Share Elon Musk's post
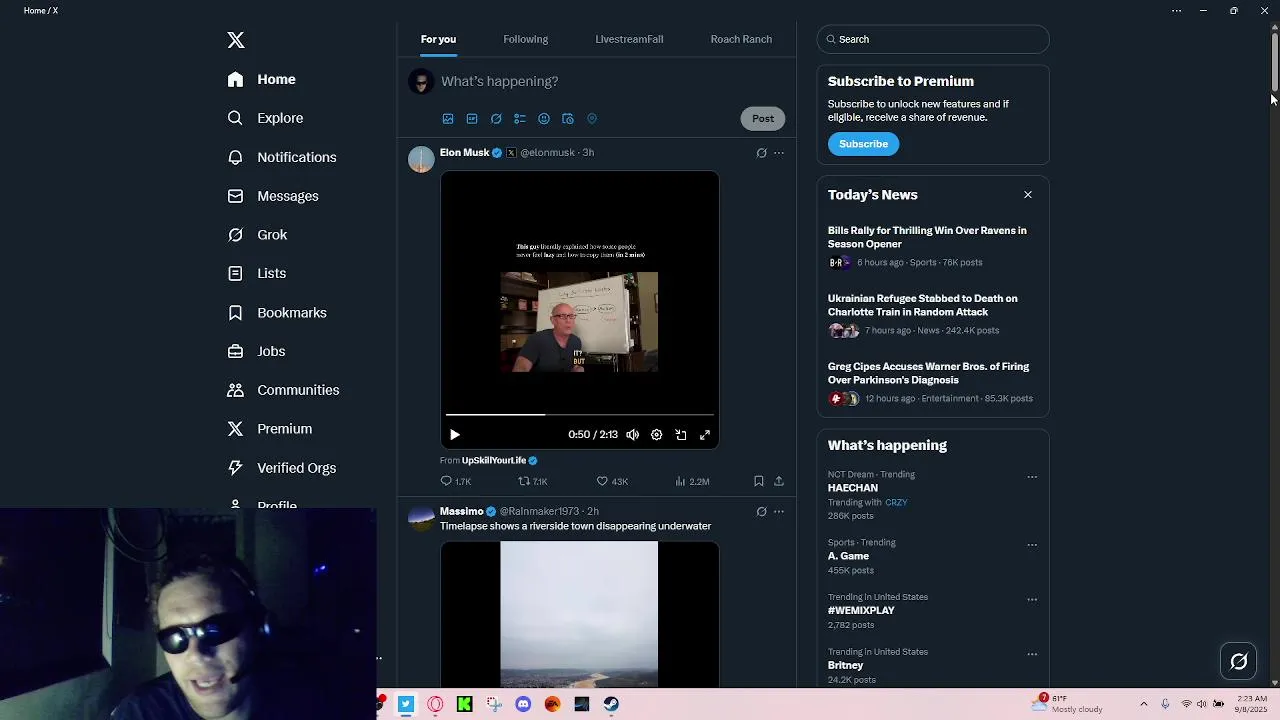 click(779, 482)
